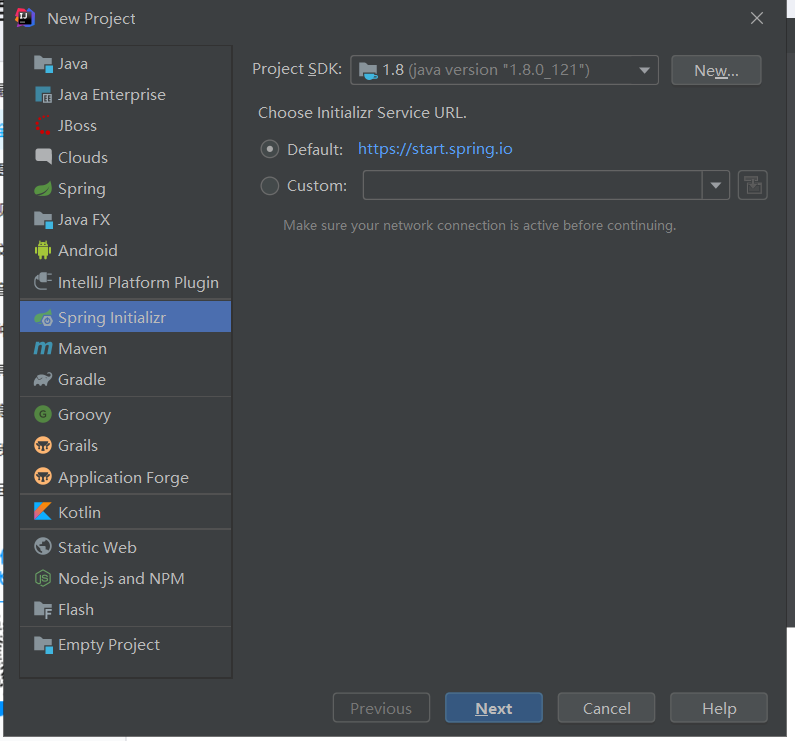Click the Gradle elephant icon
Image resolution: width=795 pixels, height=741 pixels.
pos(43,379)
